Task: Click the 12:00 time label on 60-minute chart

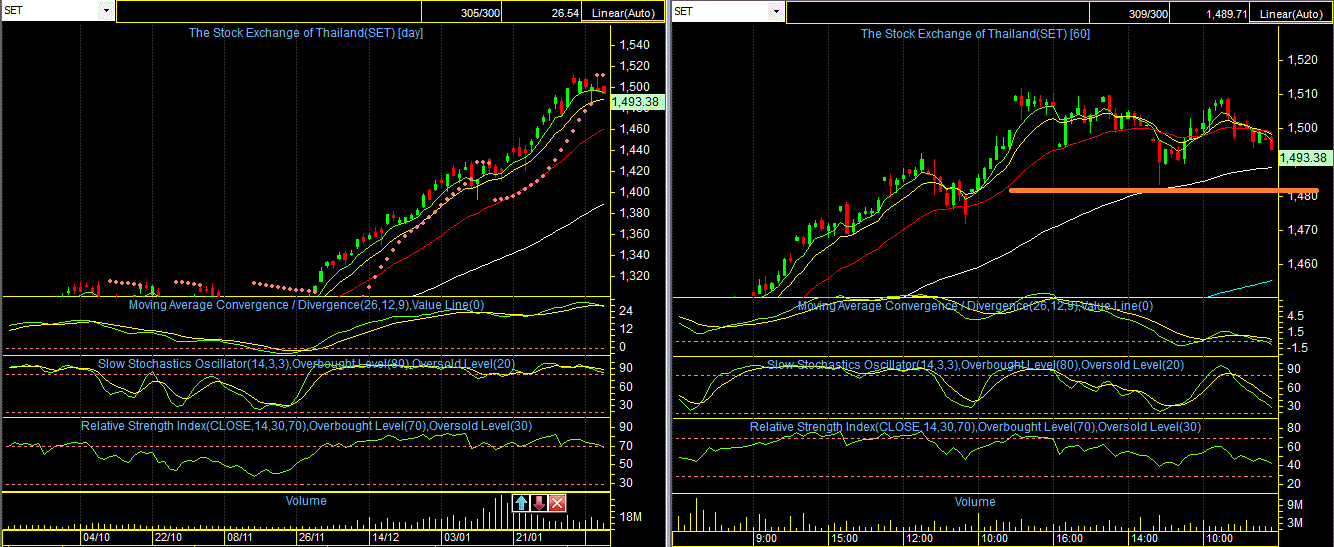Action: pyautogui.click(x=920, y=538)
